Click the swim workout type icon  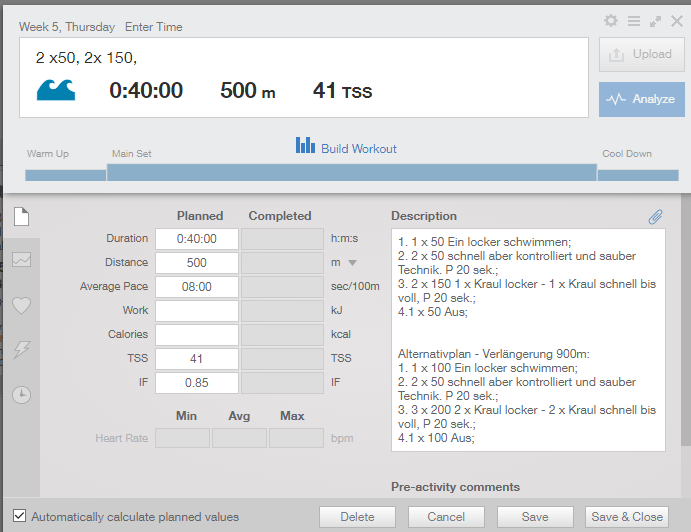point(56,91)
